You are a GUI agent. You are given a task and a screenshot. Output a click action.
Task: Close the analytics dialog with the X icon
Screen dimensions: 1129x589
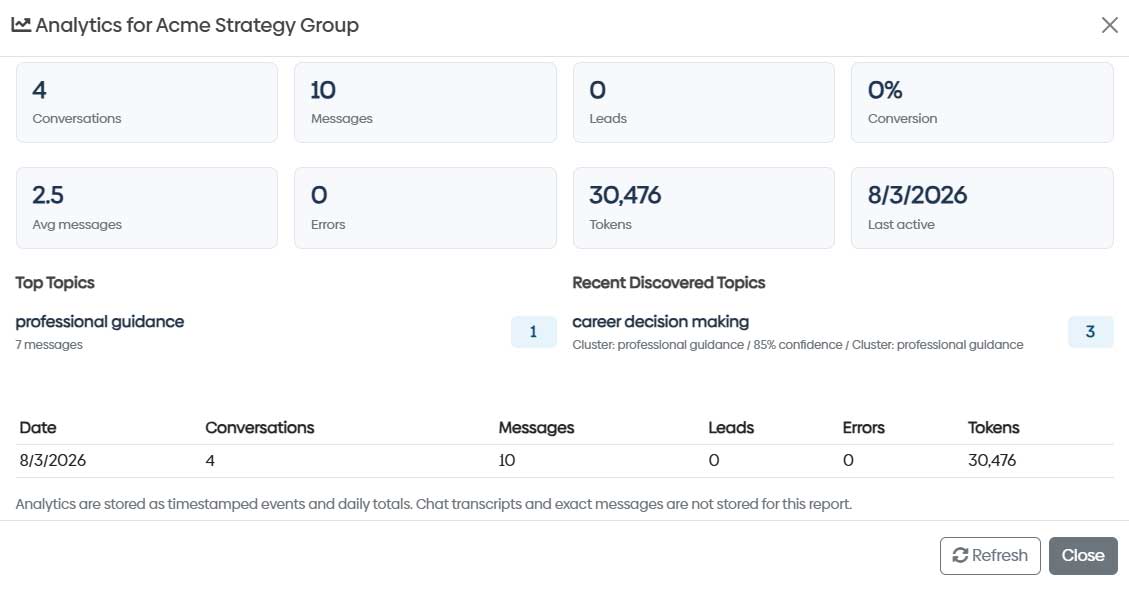coord(1110,25)
